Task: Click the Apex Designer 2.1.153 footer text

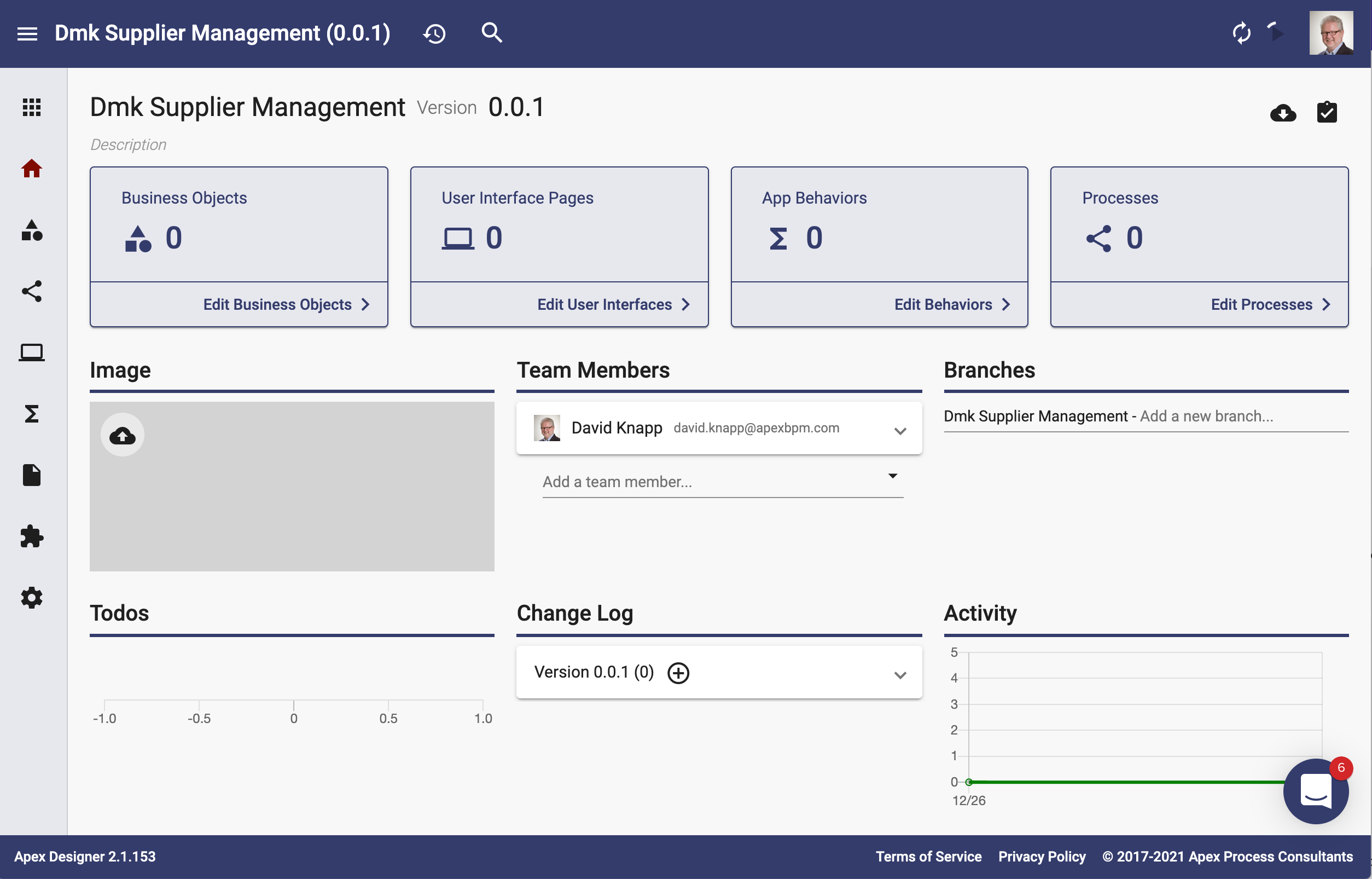Action: pos(85,857)
